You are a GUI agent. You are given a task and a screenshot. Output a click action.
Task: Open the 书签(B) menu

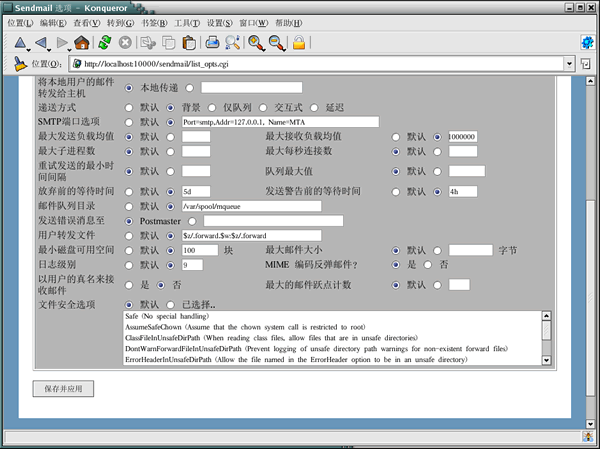point(154,23)
